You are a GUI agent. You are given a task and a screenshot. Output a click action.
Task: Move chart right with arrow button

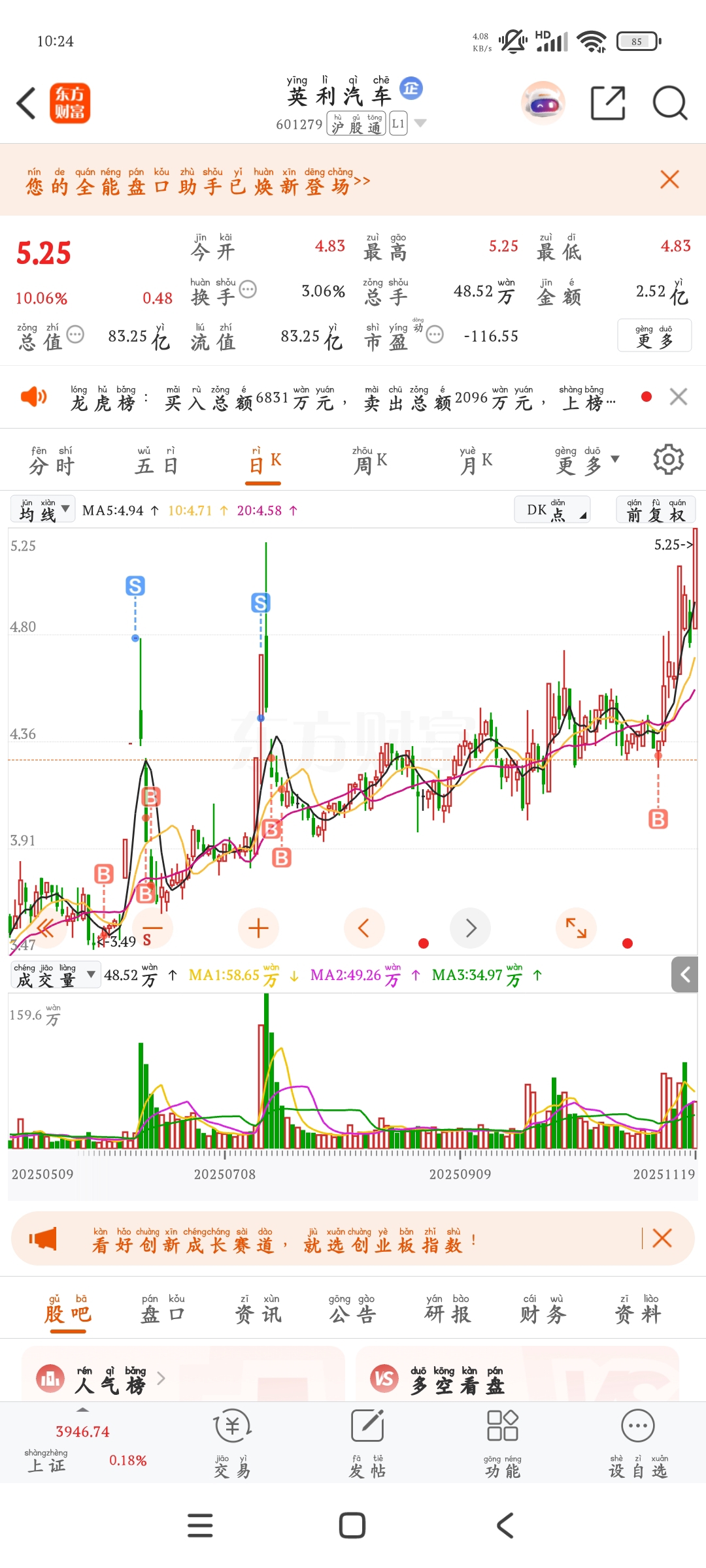tap(470, 928)
